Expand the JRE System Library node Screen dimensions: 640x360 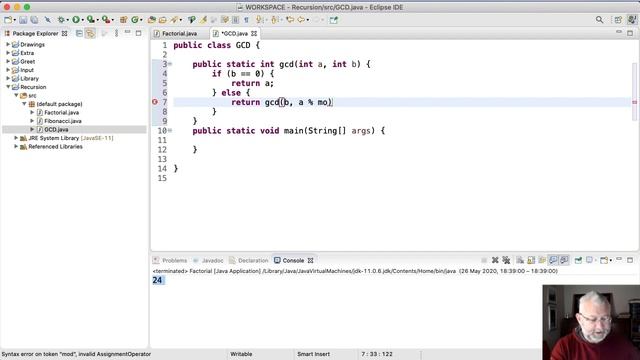pos(16,138)
